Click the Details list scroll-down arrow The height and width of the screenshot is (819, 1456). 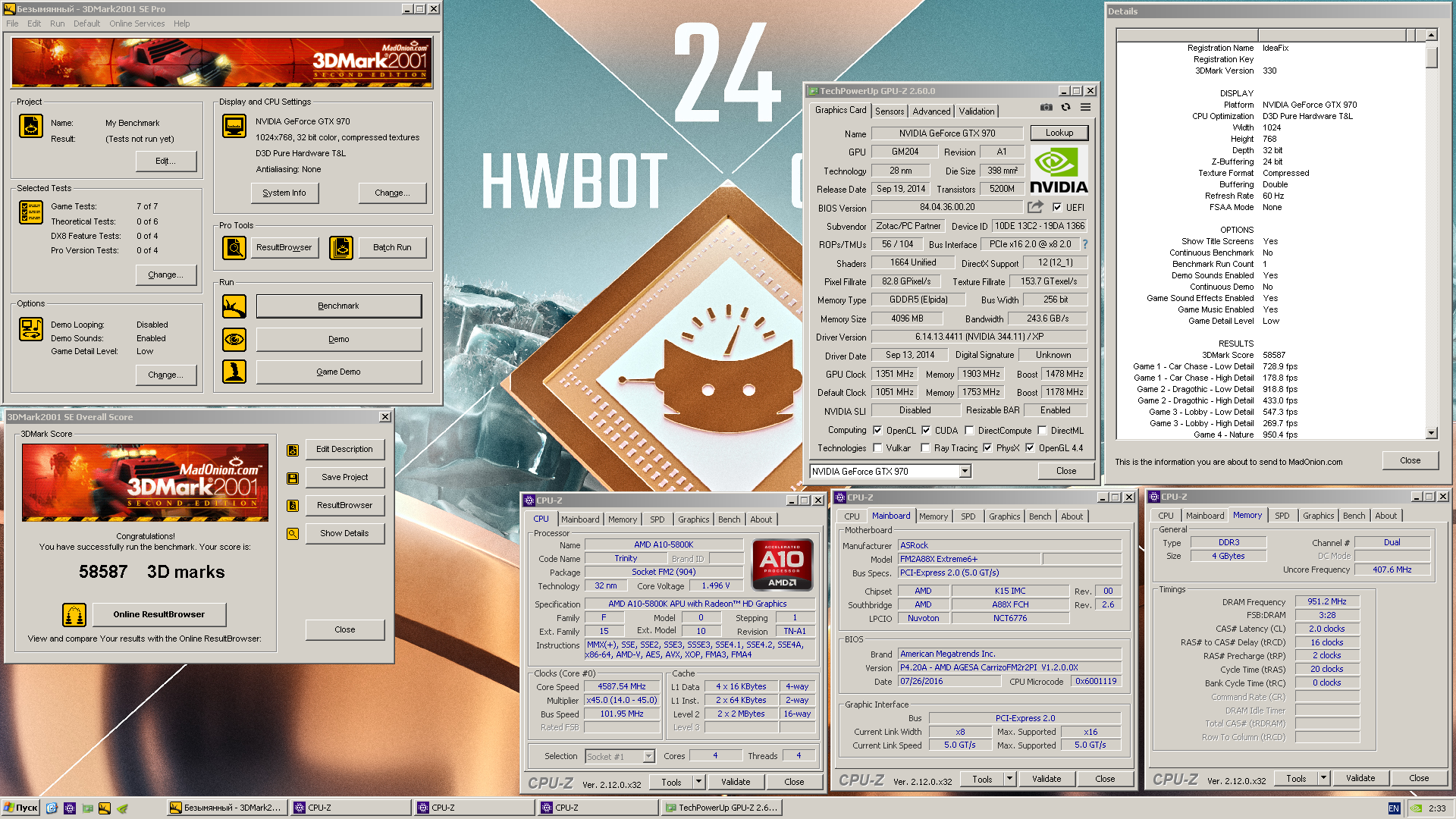coord(1431,434)
